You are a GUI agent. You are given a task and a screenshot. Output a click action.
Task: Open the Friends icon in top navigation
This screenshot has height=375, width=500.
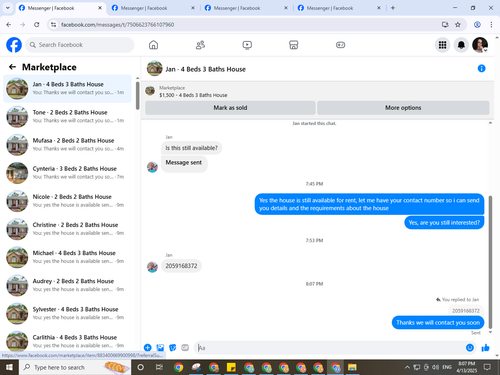pyautogui.click(x=200, y=45)
